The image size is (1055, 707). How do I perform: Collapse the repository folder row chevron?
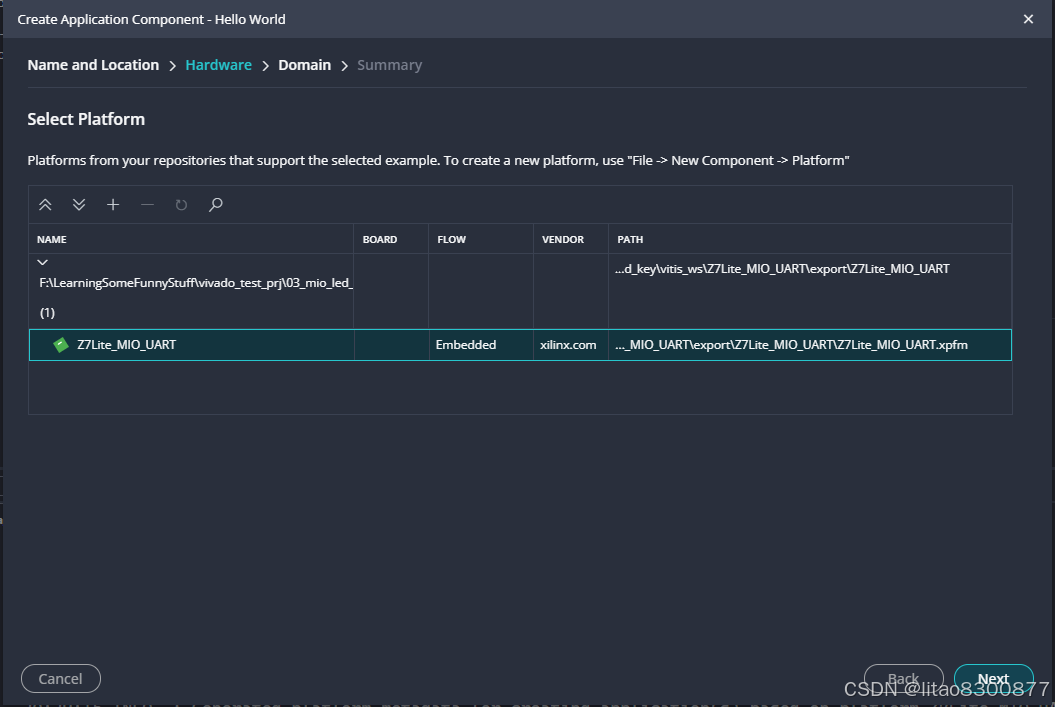pos(42,262)
